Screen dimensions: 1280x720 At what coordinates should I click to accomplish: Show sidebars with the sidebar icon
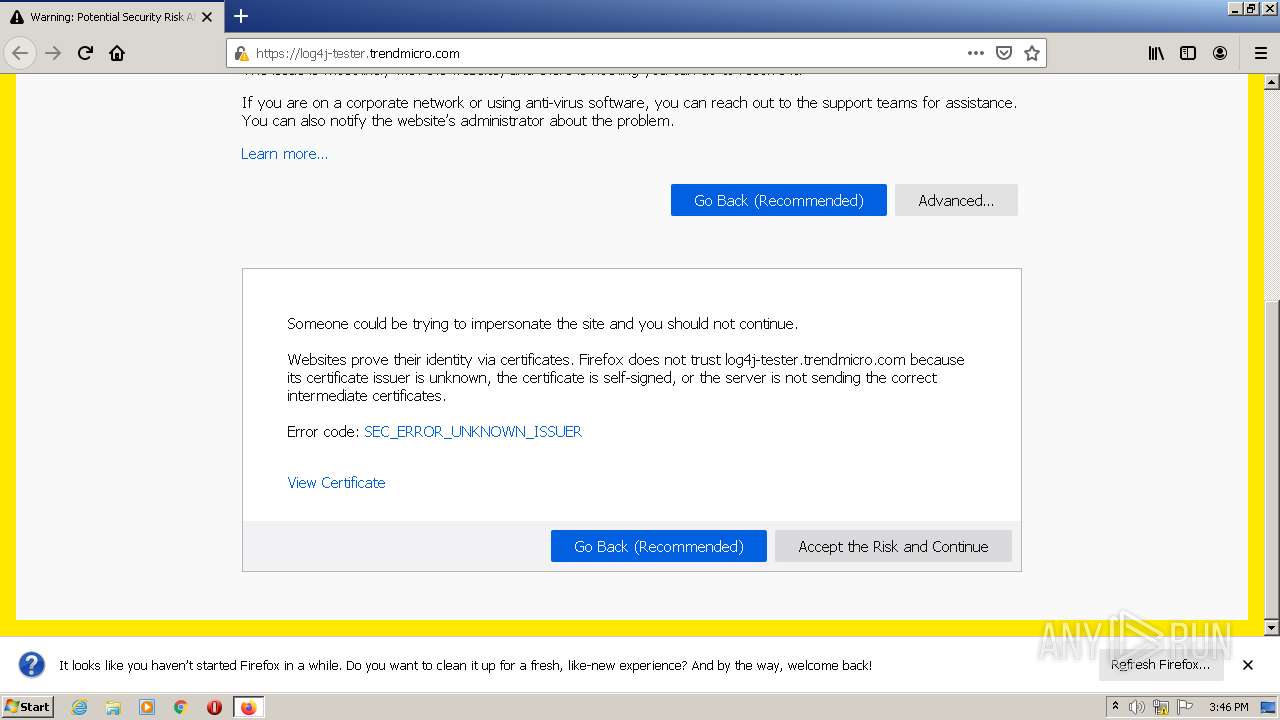1188,53
